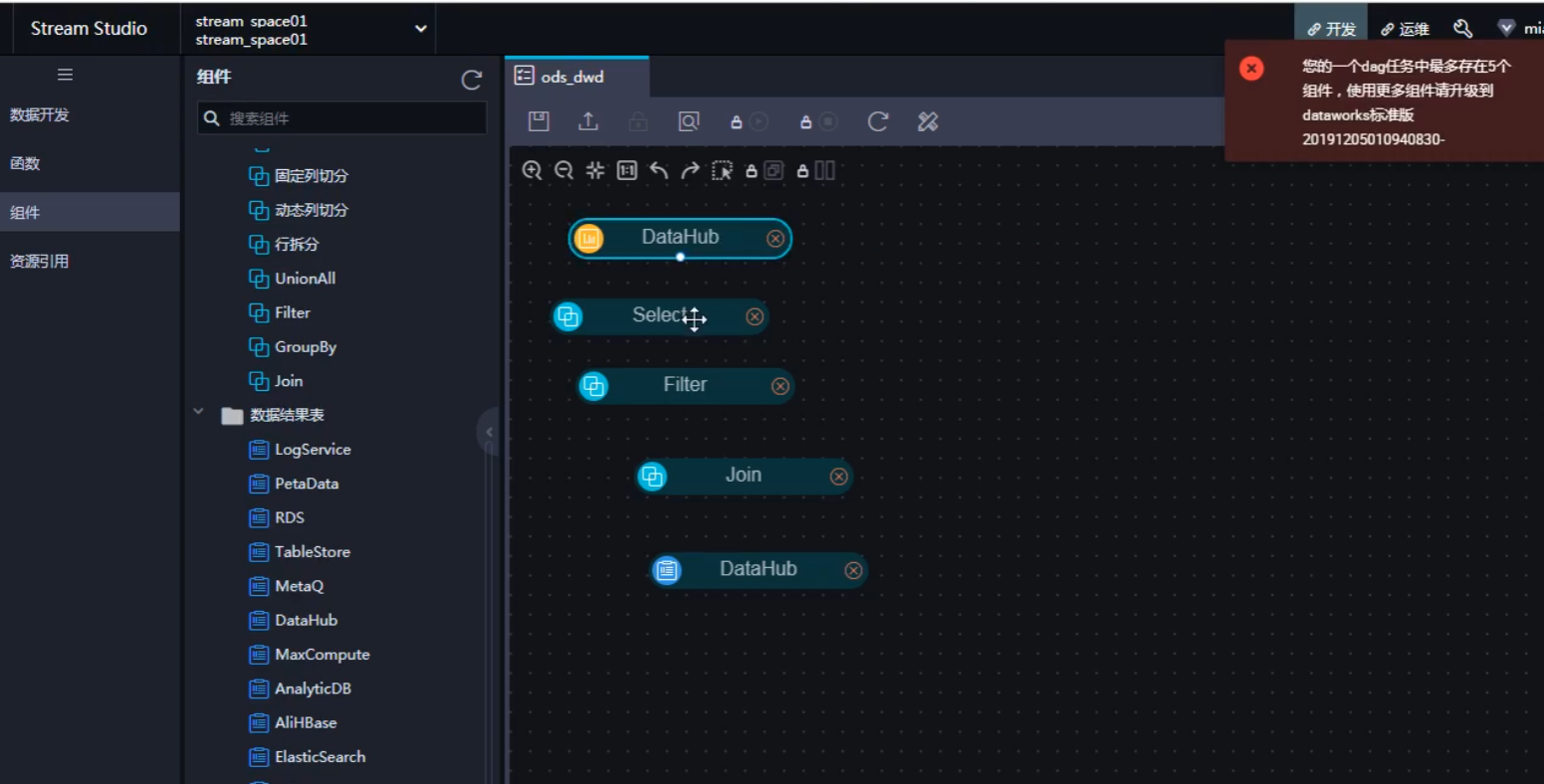The image size is (1544, 784).
Task: Open the wrench settings icon in the header
Action: click(x=1462, y=28)
